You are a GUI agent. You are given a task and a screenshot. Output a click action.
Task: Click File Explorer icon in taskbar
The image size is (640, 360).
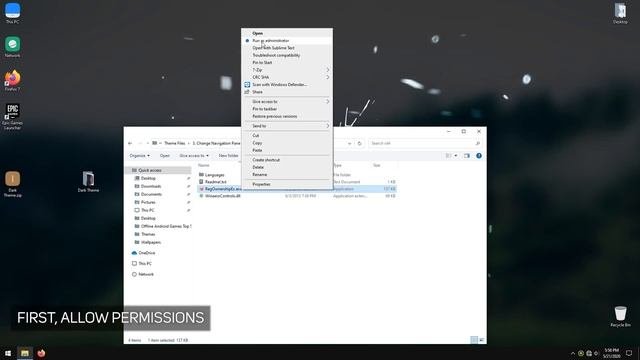pos(25,353)
